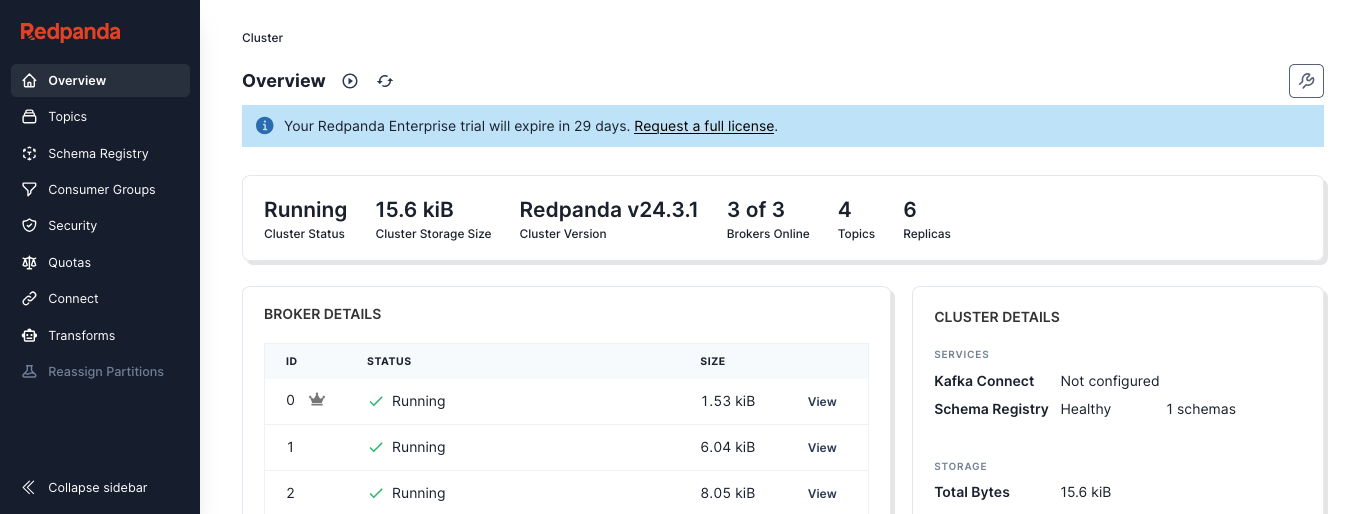1366x514 pixels.
Task: Click the 3 of 3 brokers online stat
Action: [756, 210]
